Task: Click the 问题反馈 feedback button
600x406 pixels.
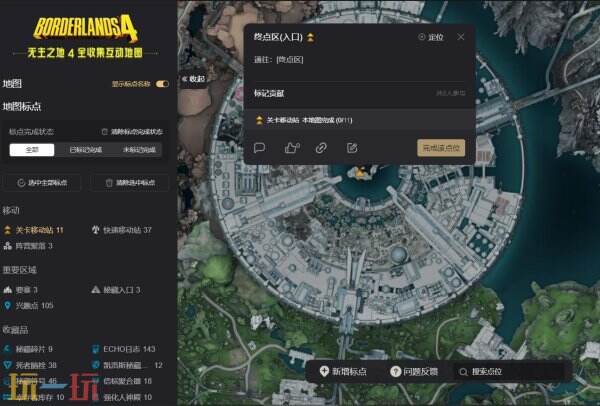Action: coord(414,372)
